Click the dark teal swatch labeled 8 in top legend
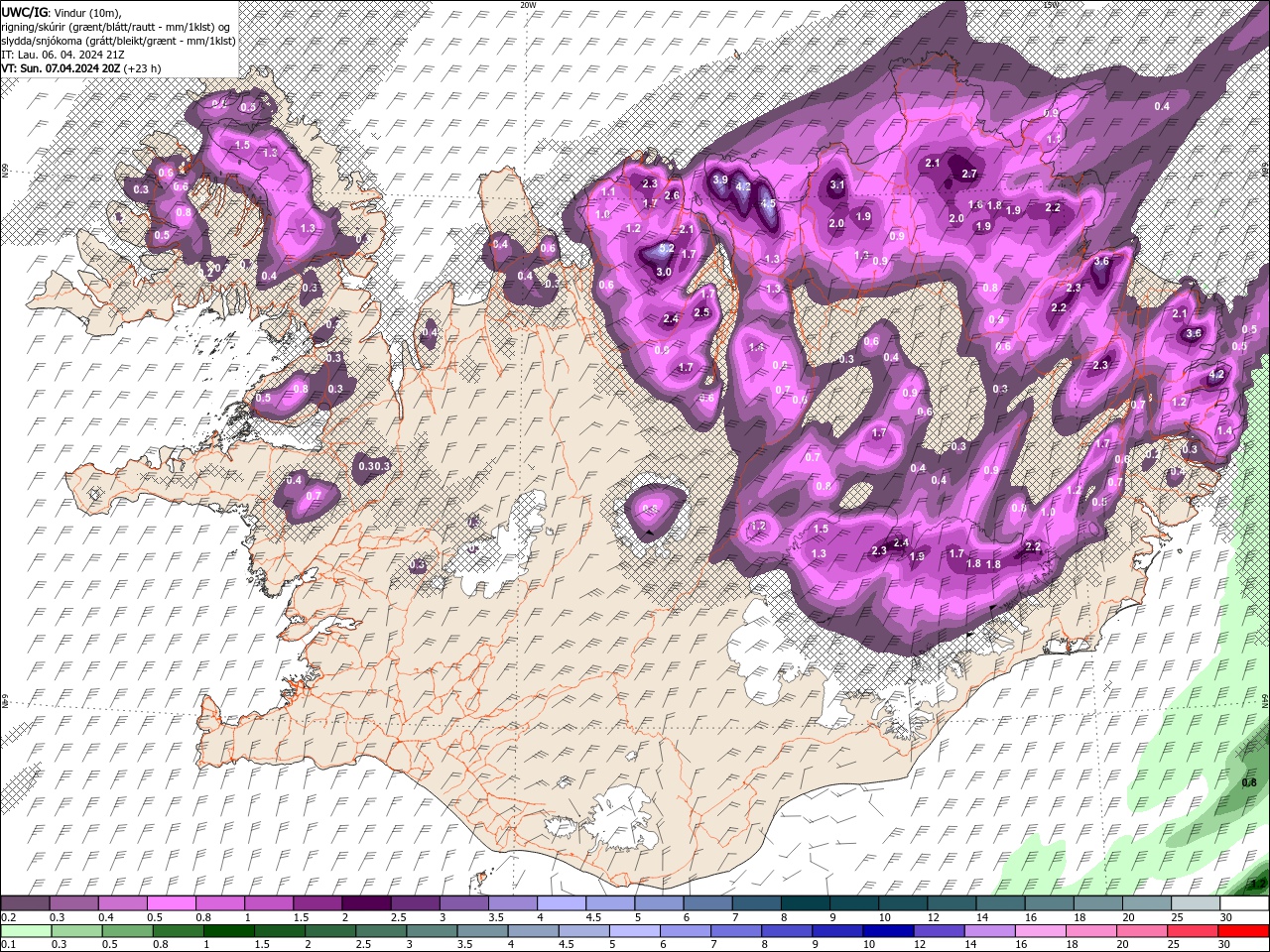Screen dimensions: 1270x952 coord(806,903)
